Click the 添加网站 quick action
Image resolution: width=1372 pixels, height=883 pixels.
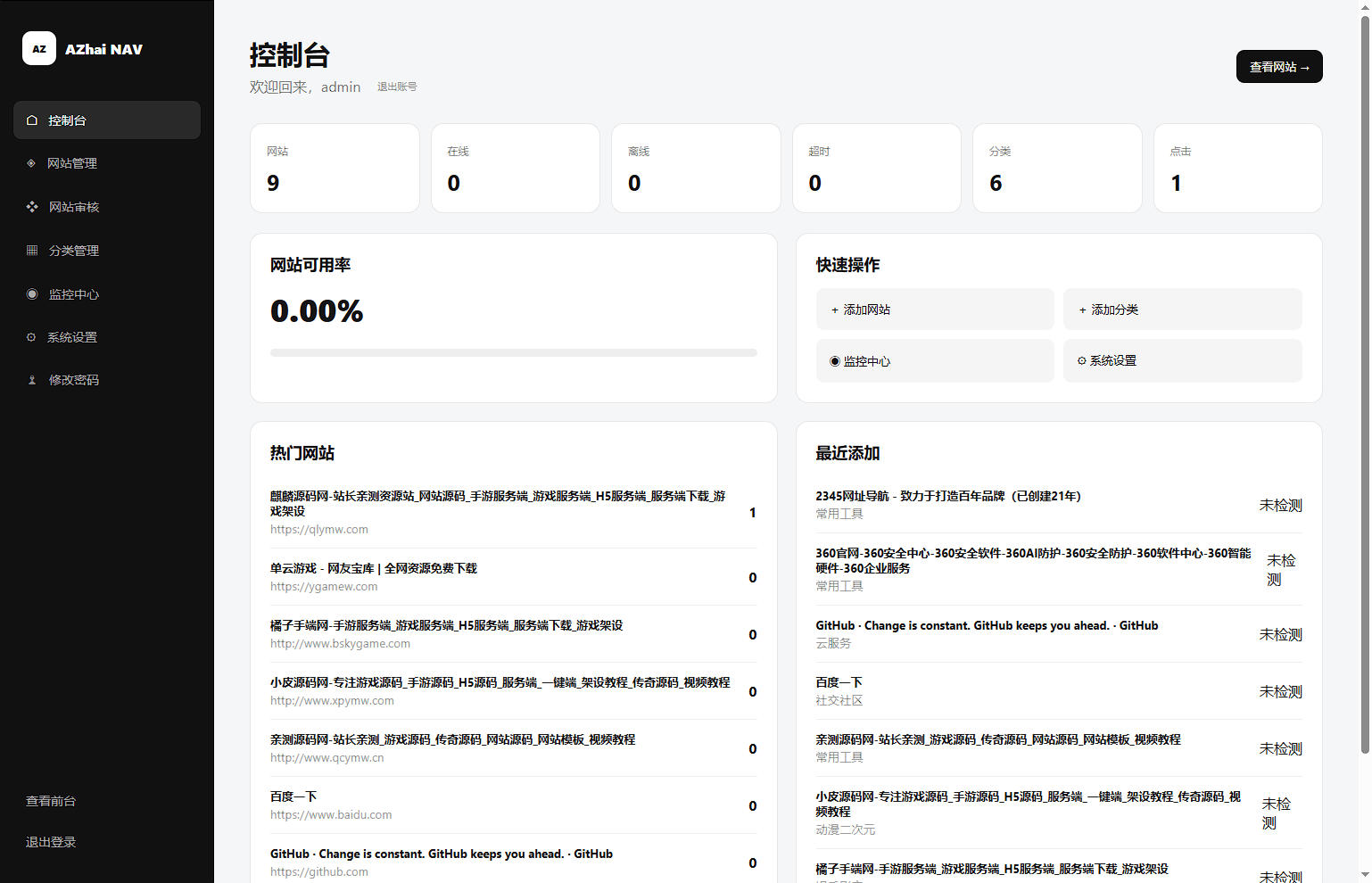point(935,309)
